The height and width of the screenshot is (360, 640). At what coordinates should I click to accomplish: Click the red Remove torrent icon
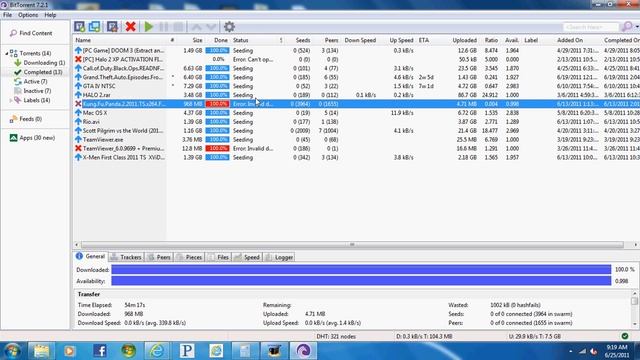131,27
